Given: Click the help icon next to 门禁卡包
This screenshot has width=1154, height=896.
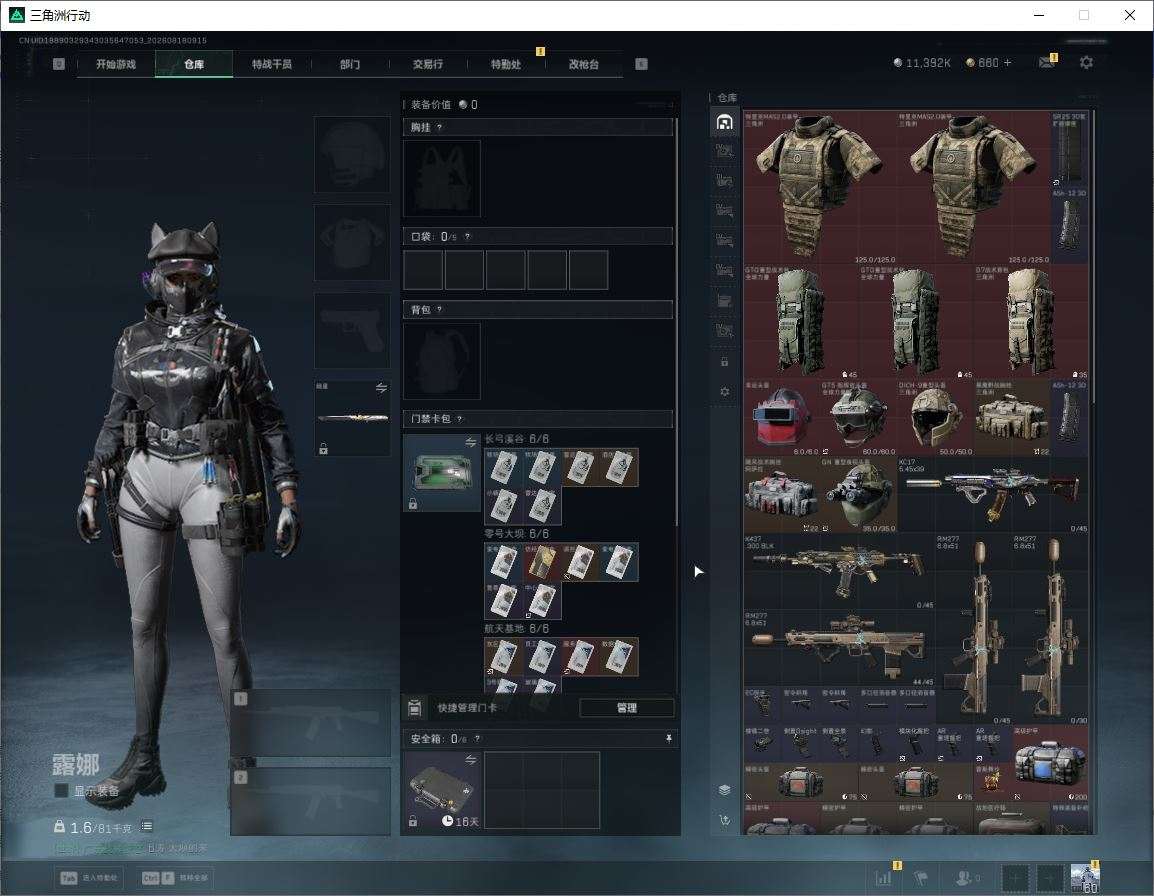Looking at the screenshot, I should pyautogui.click(x=459, y=419).
